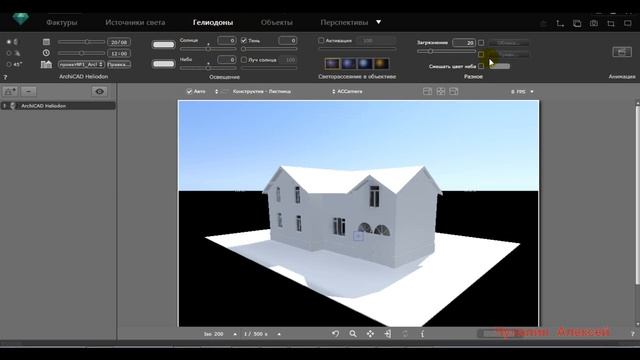
Task: Open the Объекты tab
Action: (x=276, y=22)
